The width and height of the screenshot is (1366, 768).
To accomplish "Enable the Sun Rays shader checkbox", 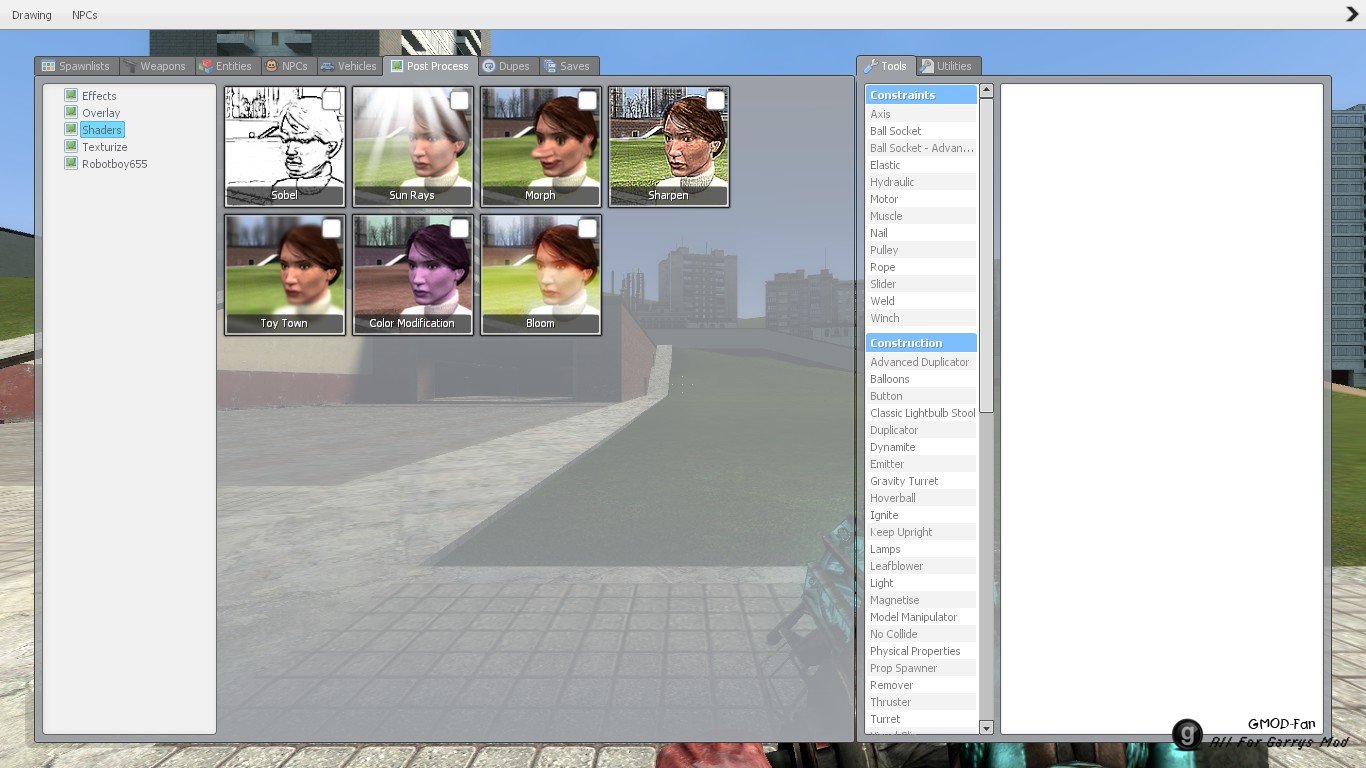I will pos(460,101).
